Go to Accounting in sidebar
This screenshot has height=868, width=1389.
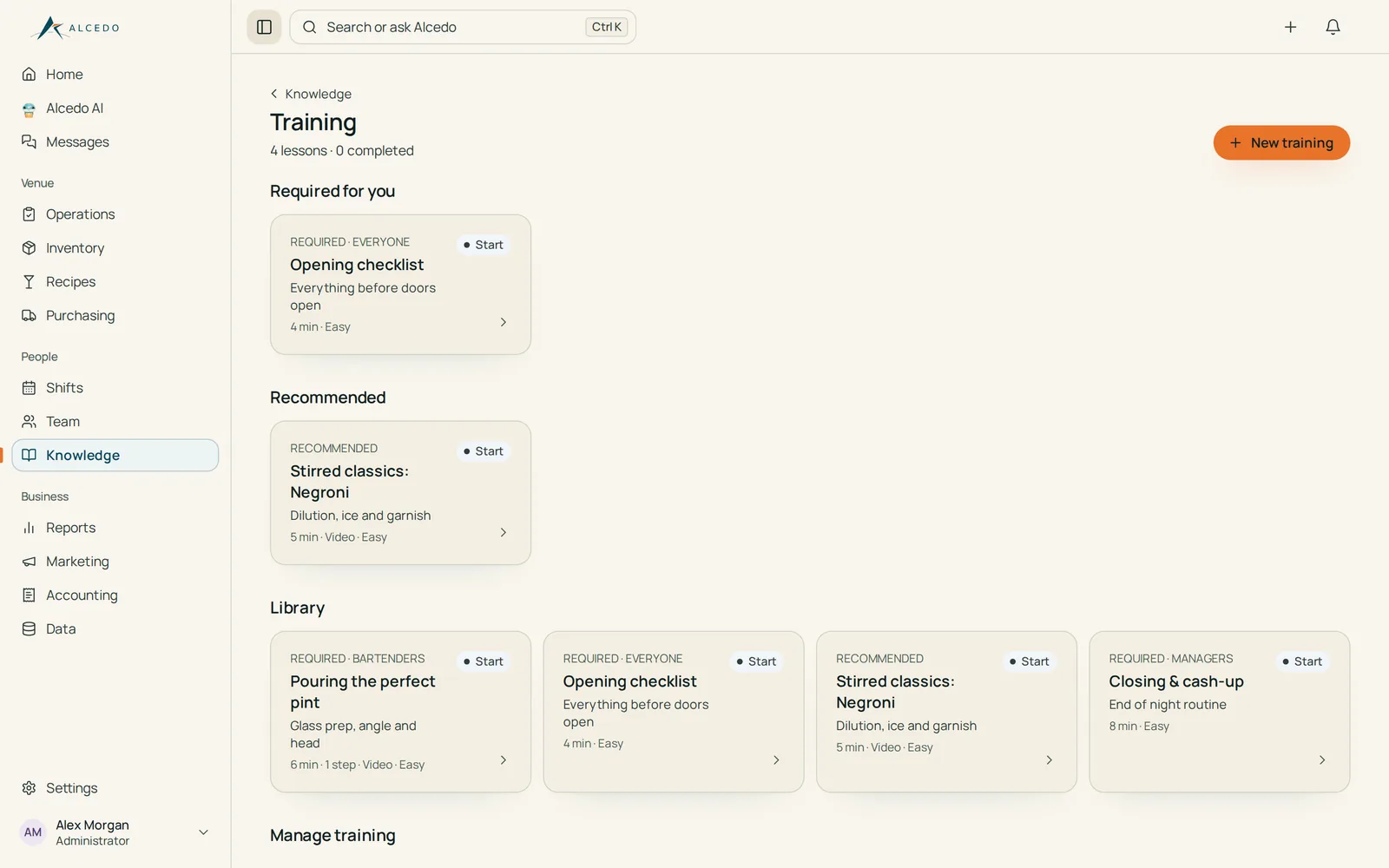point(115,595)
